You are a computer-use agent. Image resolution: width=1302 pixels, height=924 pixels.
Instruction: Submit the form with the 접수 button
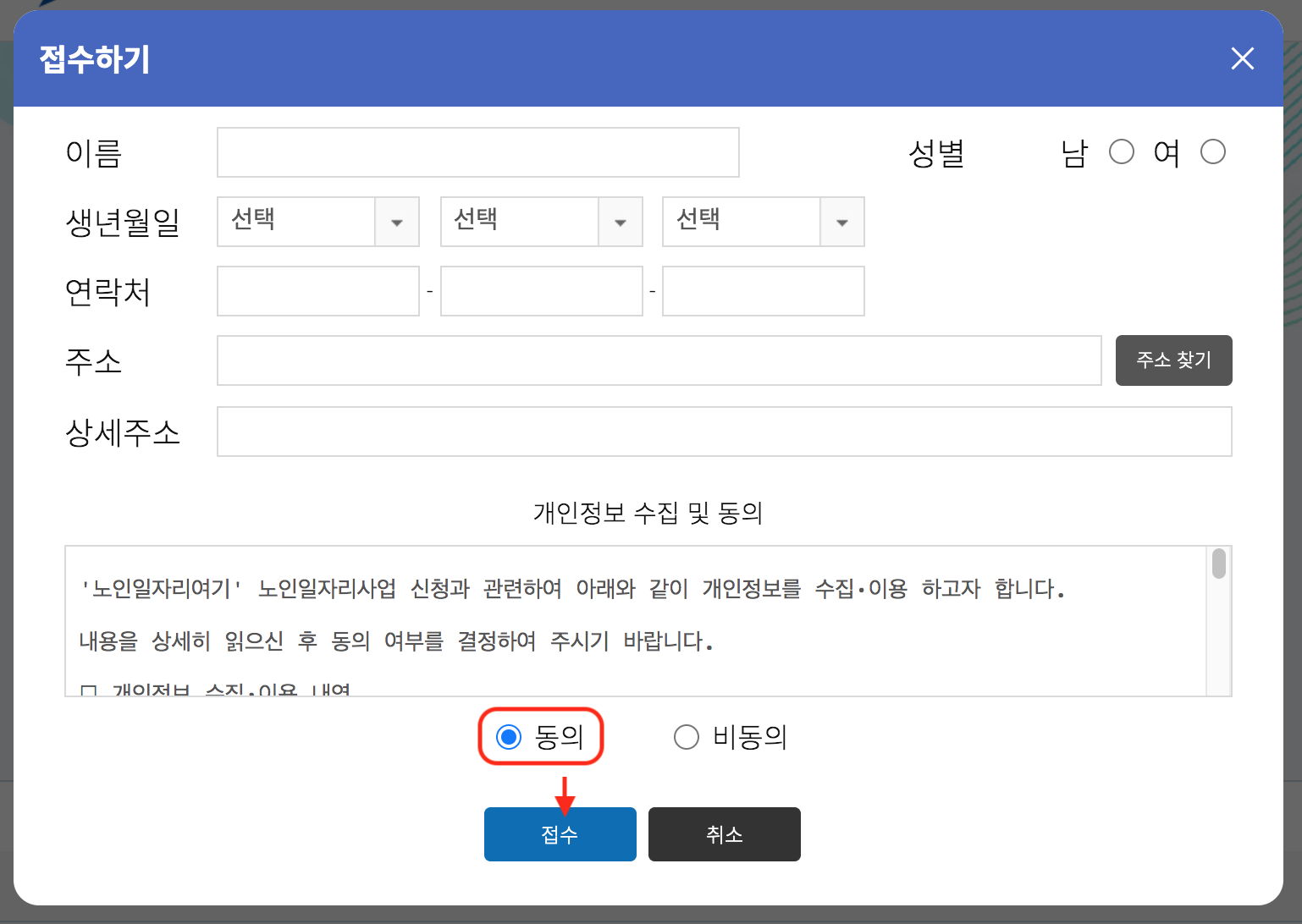pyautogui.click(x=560, y=834)
